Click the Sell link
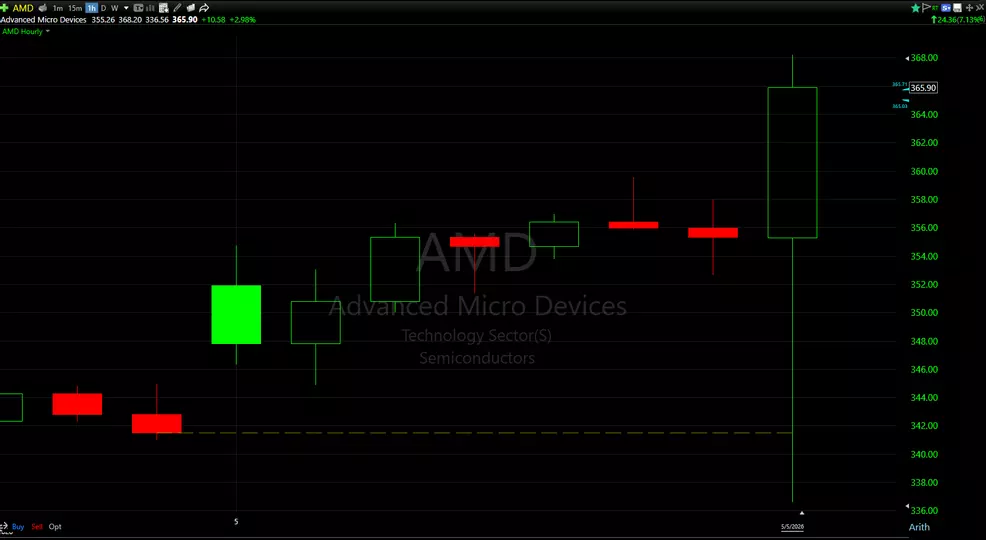This screenshot has height=540, width=986. (x=37, y=527)
